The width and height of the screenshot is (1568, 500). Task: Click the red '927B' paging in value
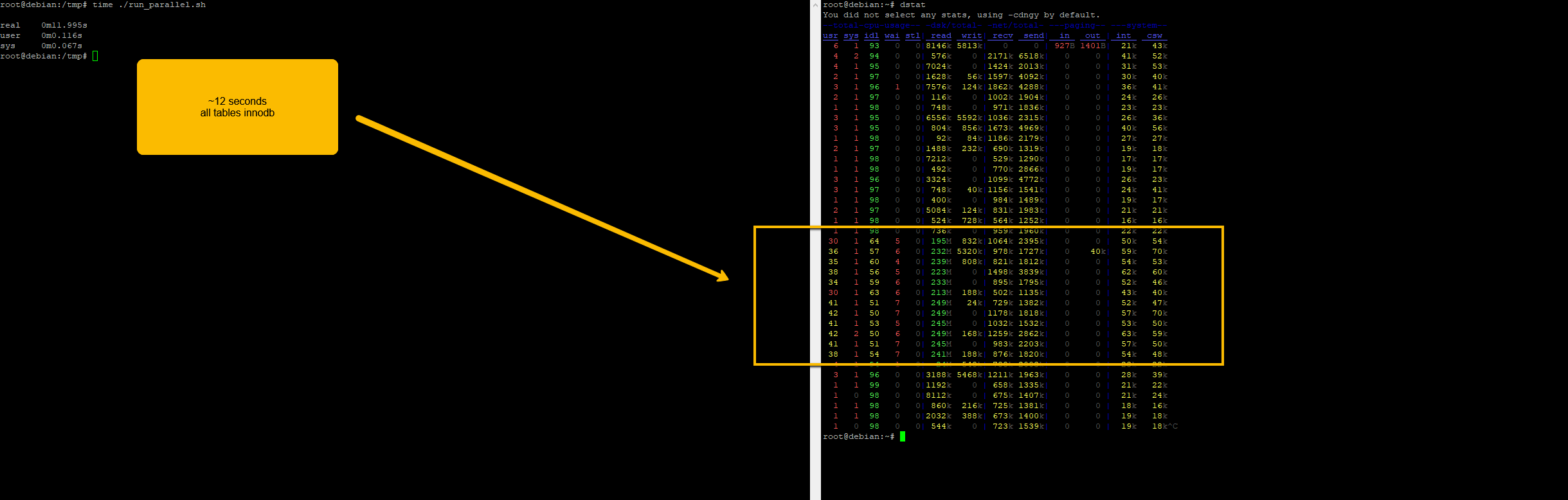(1065, 46)
